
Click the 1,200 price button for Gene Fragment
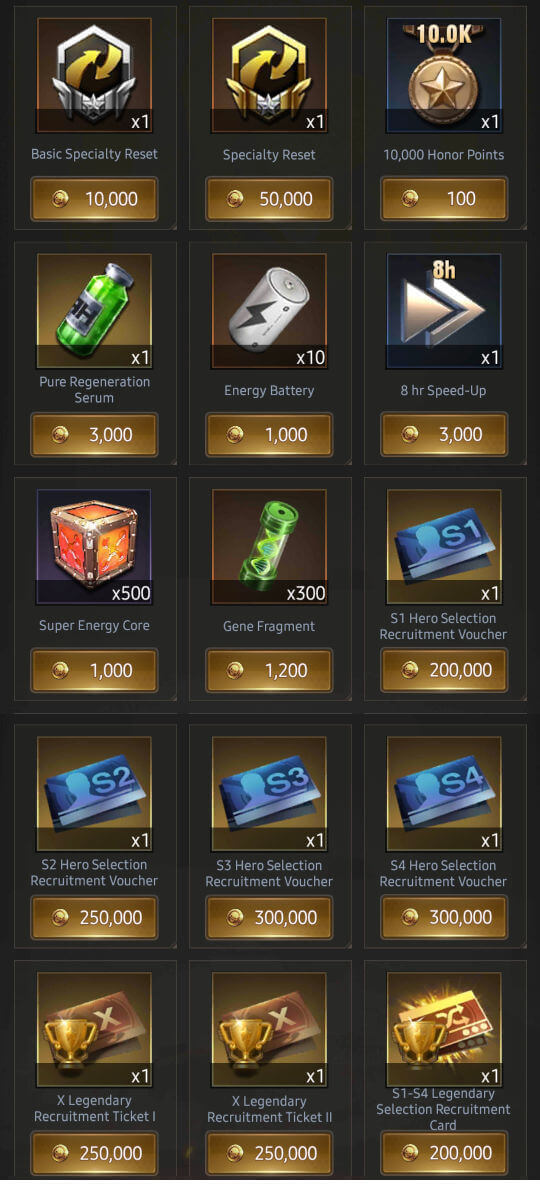click(269, 671)
